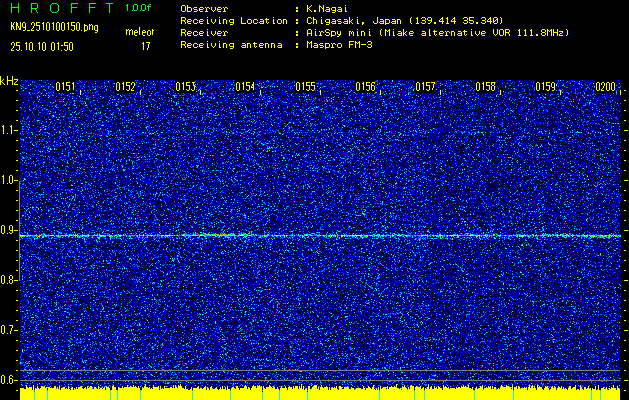Click the 25.10.10 01:50 timestamp
The width and height of the screenshot is (629, 400).
43,46
